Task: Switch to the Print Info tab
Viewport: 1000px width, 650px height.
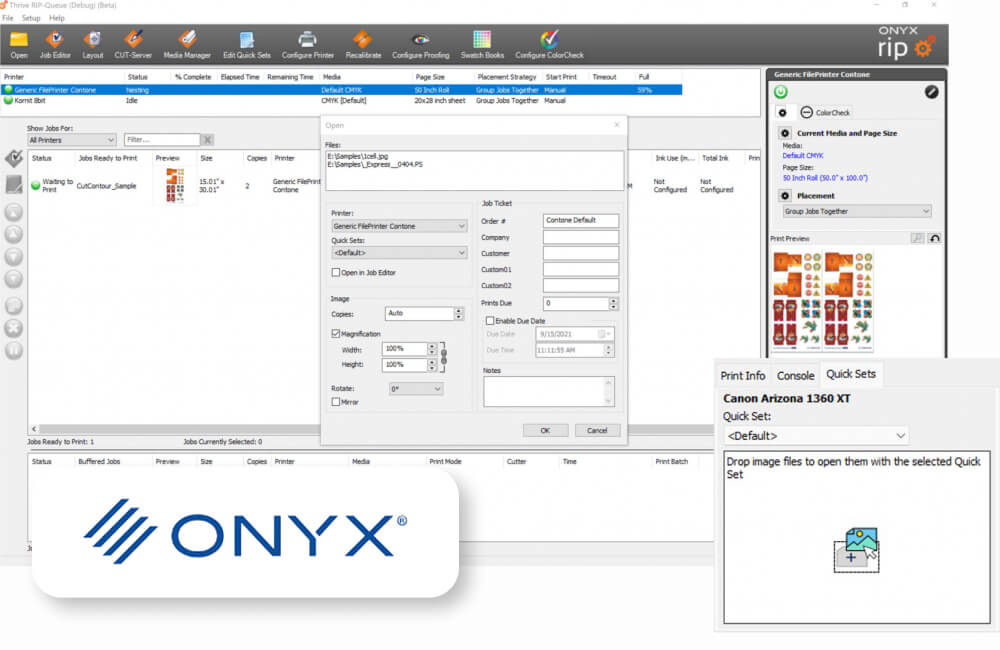Action: [x=742, y=376]
